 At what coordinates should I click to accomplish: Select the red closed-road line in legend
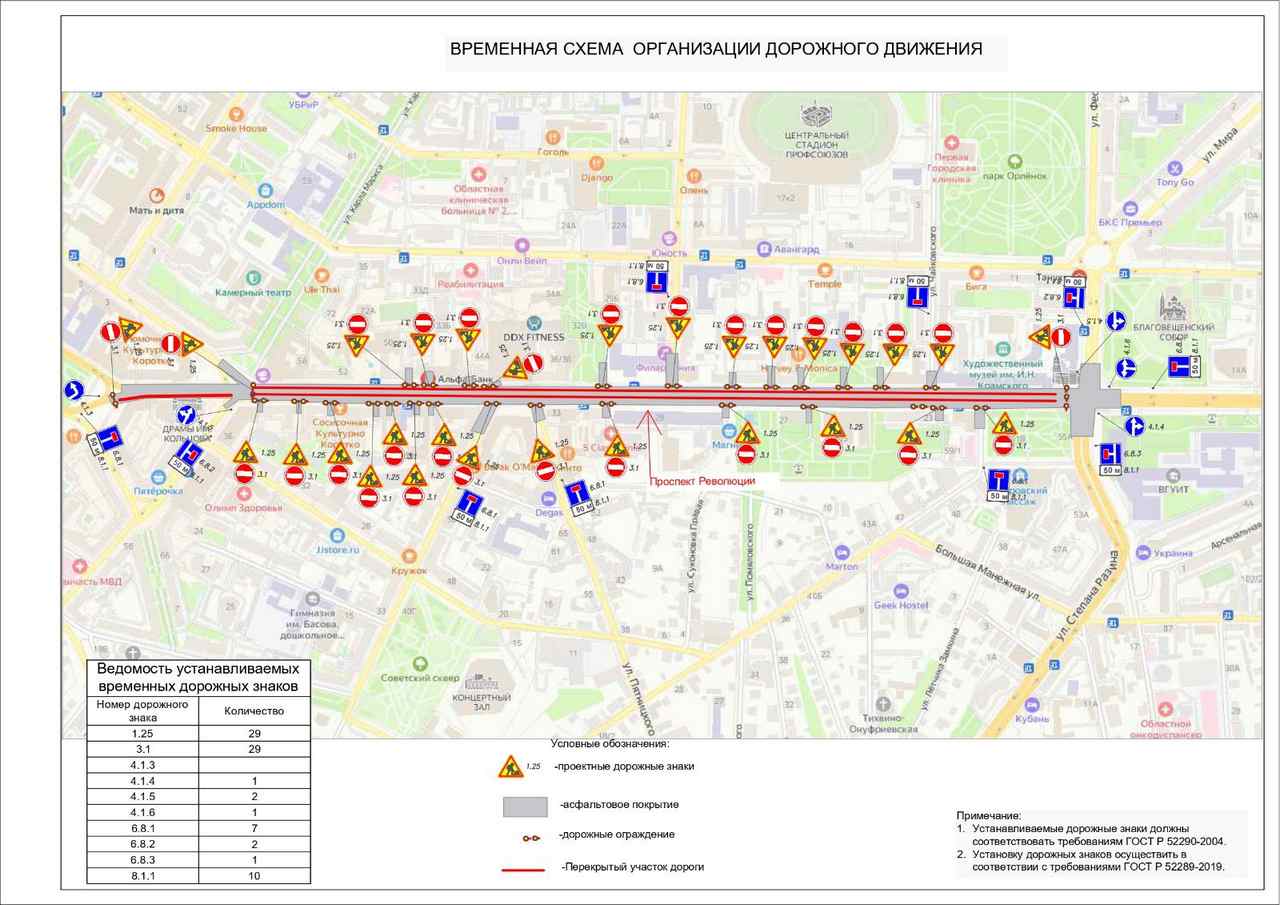[525, 868]
